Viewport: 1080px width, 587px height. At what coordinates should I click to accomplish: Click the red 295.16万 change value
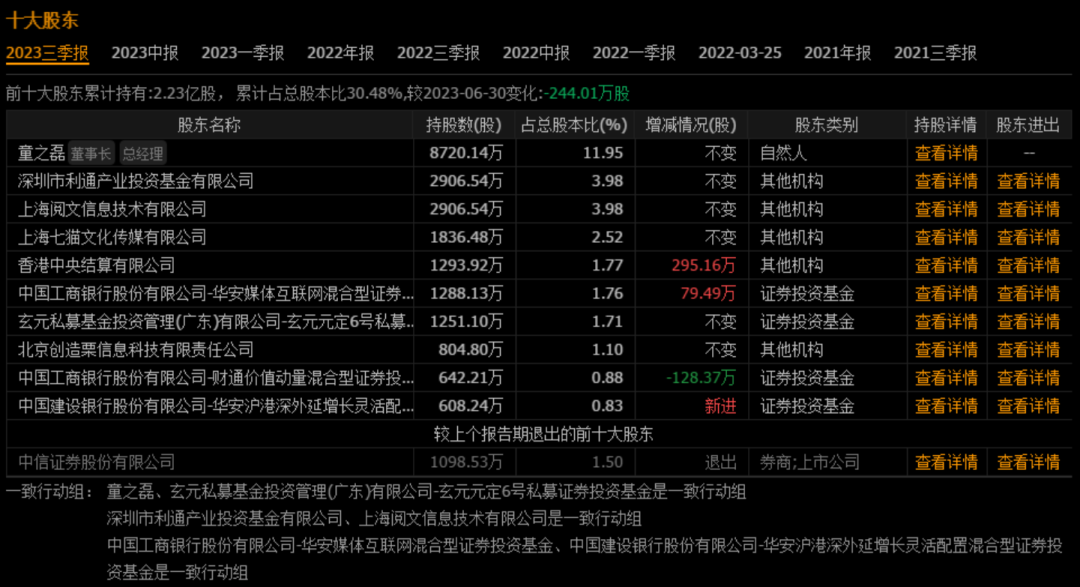(703, 265)
